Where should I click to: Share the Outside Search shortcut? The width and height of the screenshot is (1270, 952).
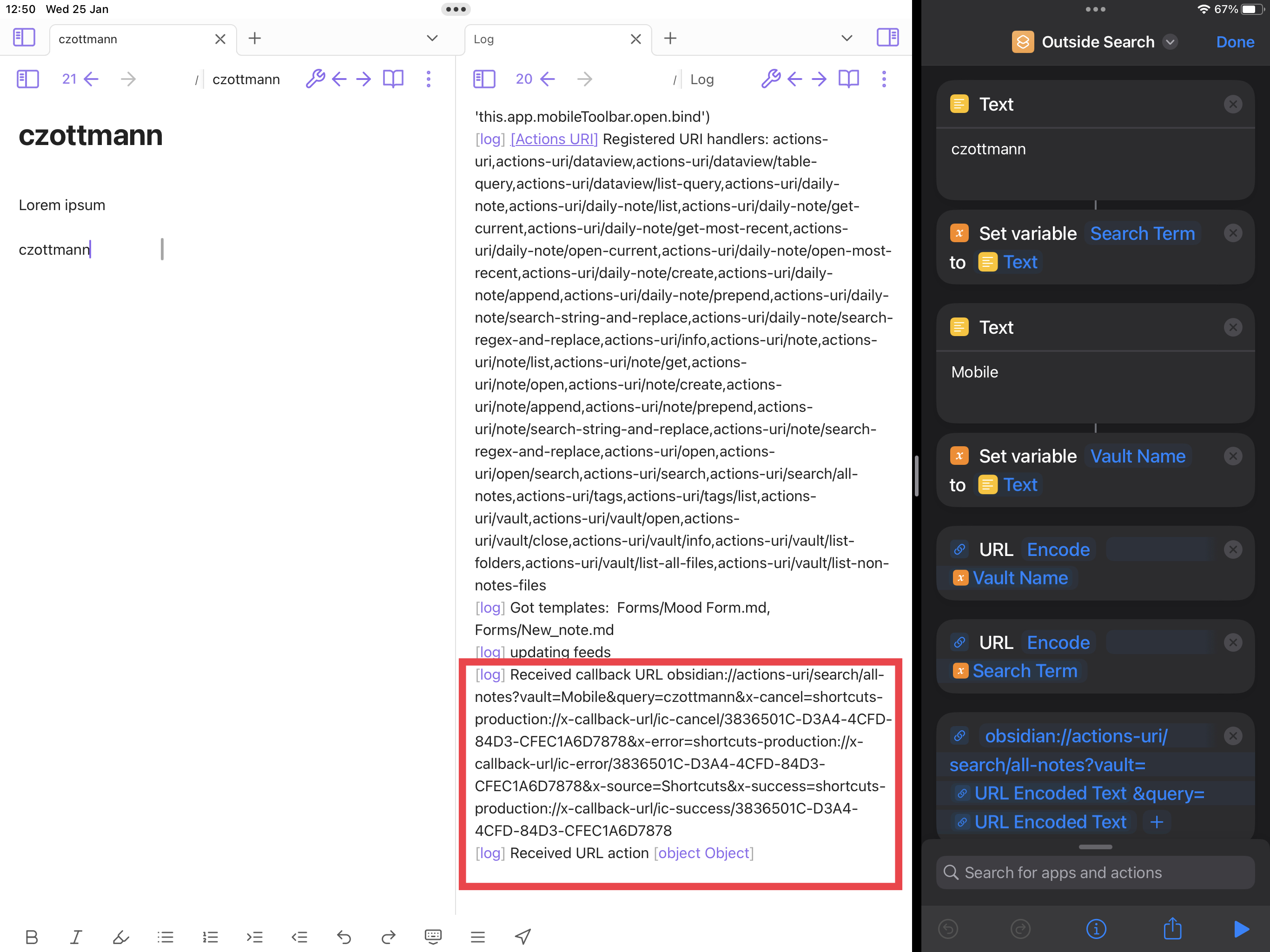pyautogui.click(x=1173, y=928)
